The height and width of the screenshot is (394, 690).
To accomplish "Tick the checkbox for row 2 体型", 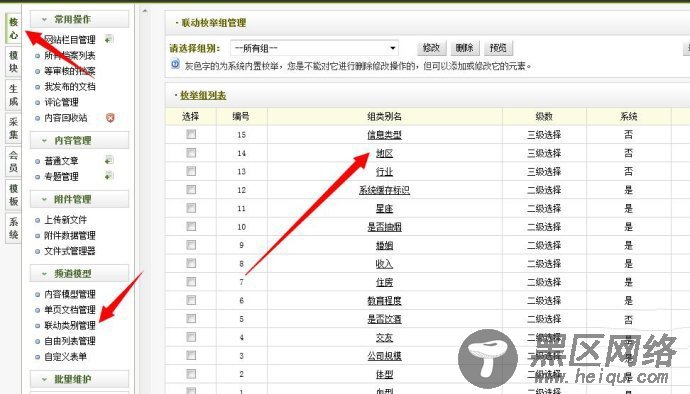I will [x=191, y=374].
